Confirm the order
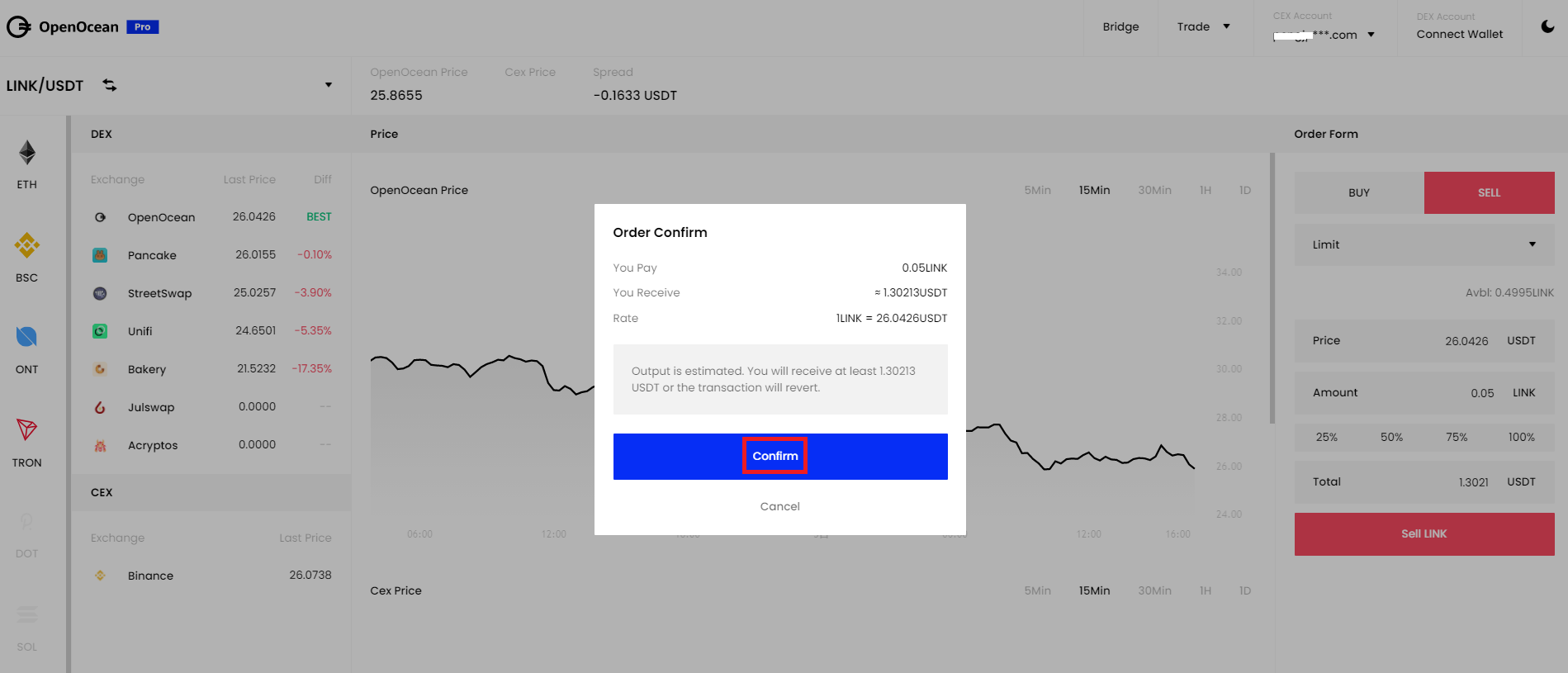This screenshot has height=673, width=1568. coord(780,456)
